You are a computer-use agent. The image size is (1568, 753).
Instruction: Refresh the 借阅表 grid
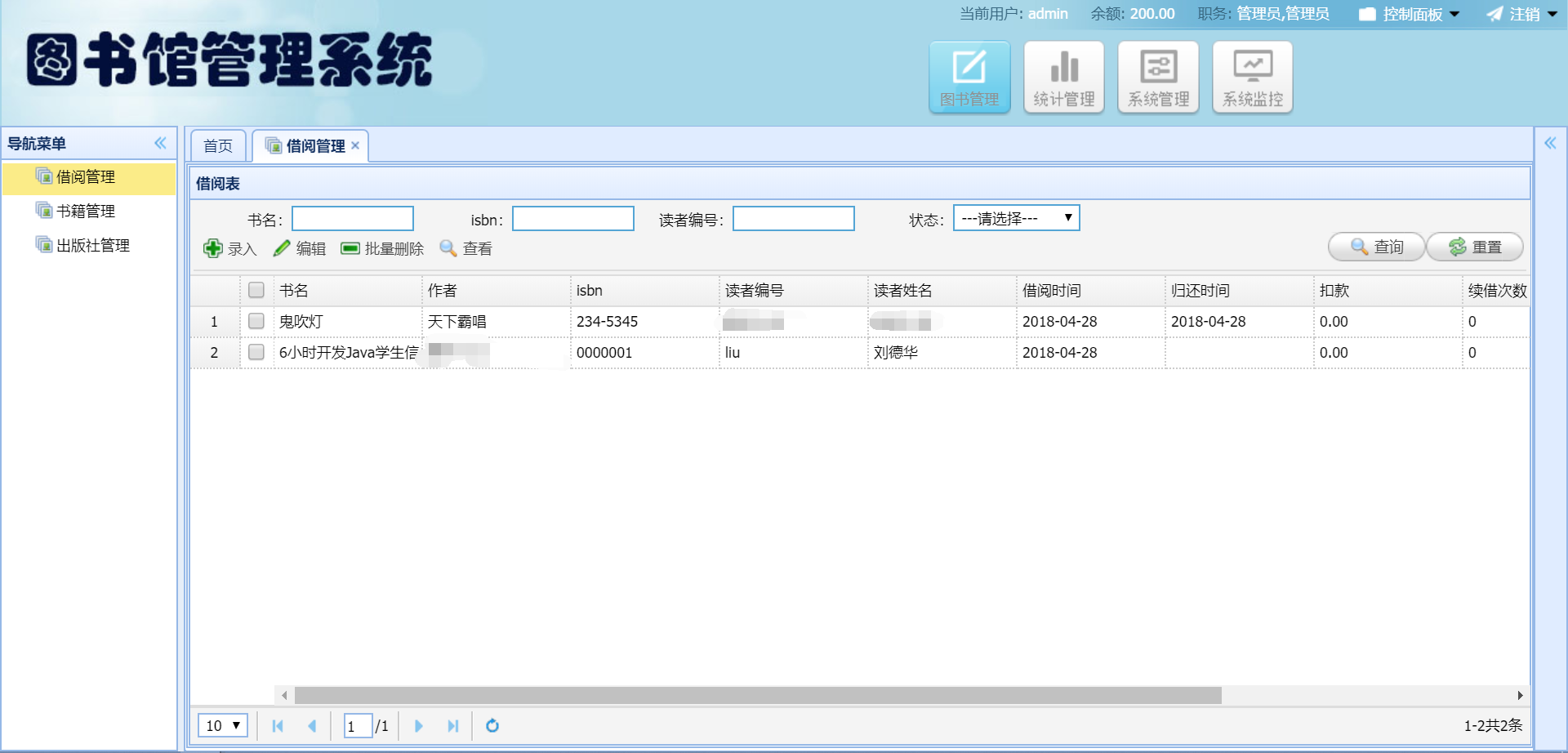[x=492, y=726]
